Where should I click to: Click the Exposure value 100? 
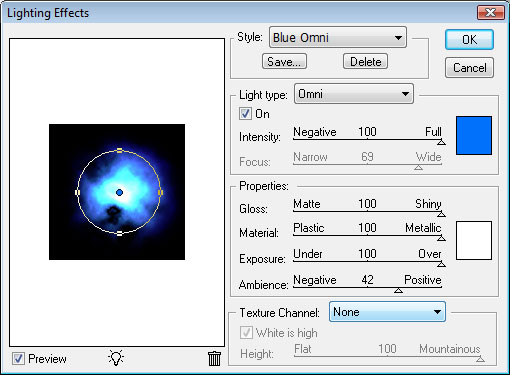(x=367, y=254)
